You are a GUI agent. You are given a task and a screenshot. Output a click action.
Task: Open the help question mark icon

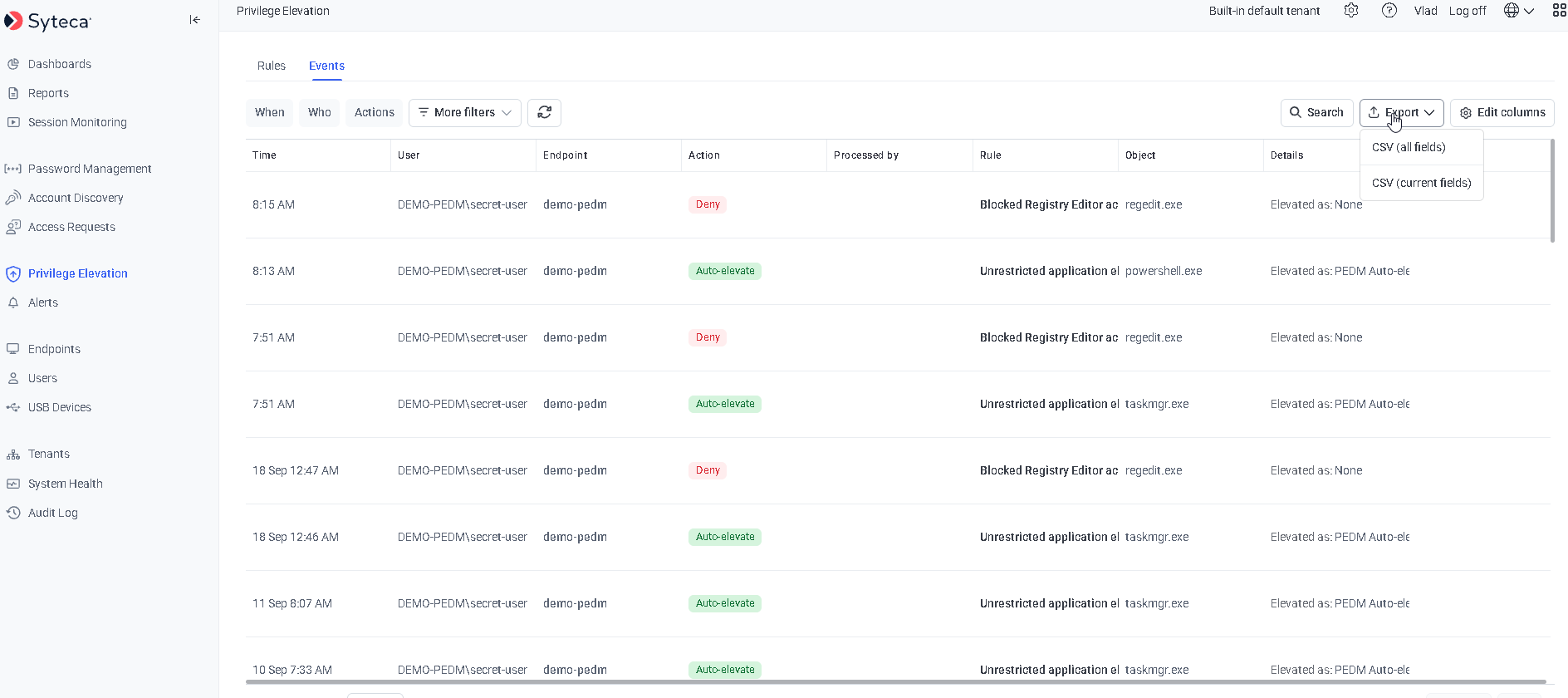[1389, 11]
